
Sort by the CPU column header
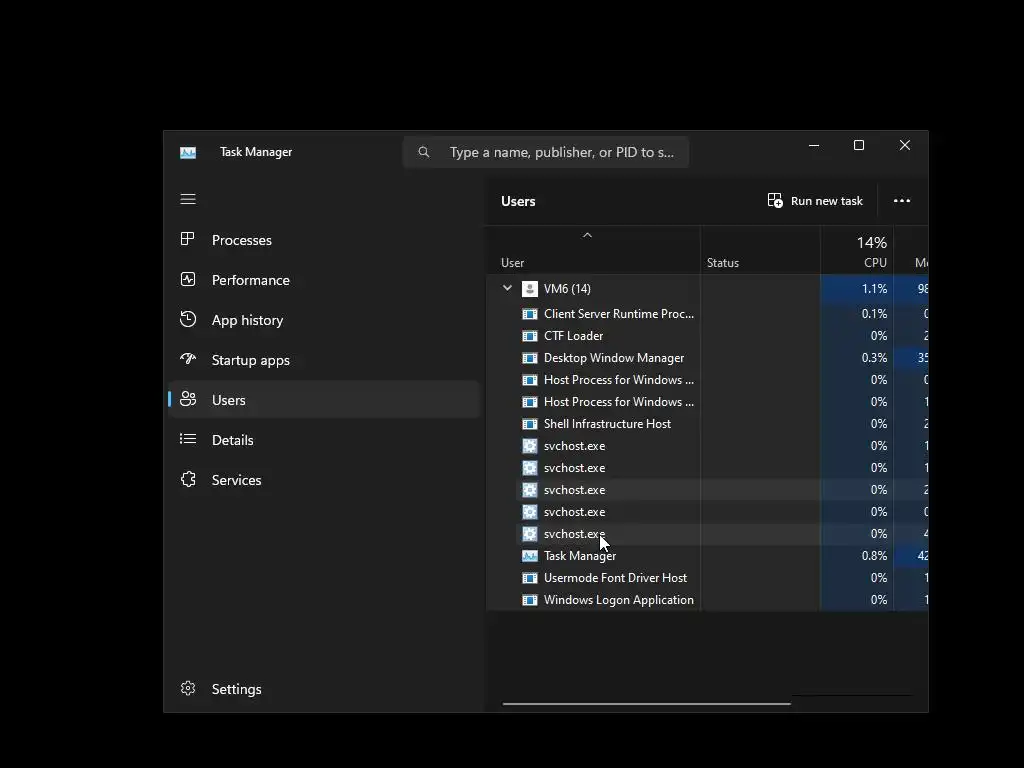(x=857, y=251)
